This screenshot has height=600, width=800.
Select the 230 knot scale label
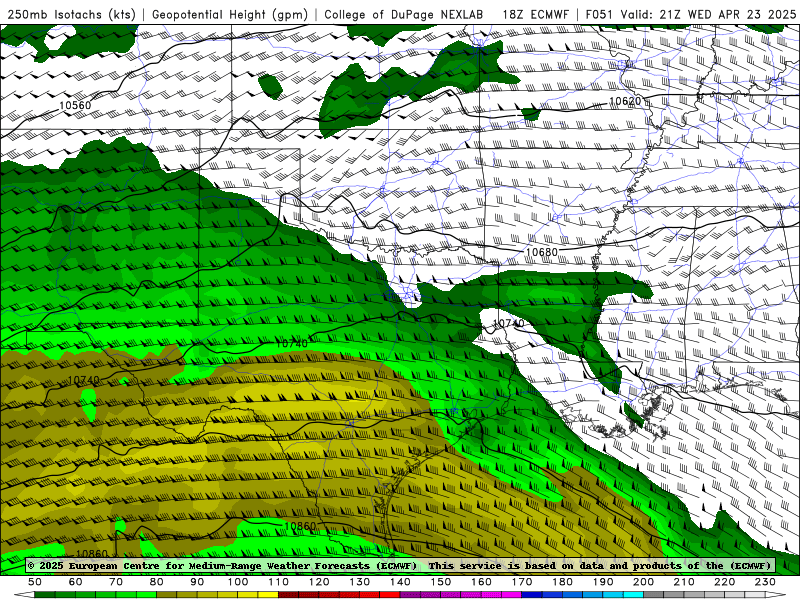pyautogui.click(x=765, y=582)
